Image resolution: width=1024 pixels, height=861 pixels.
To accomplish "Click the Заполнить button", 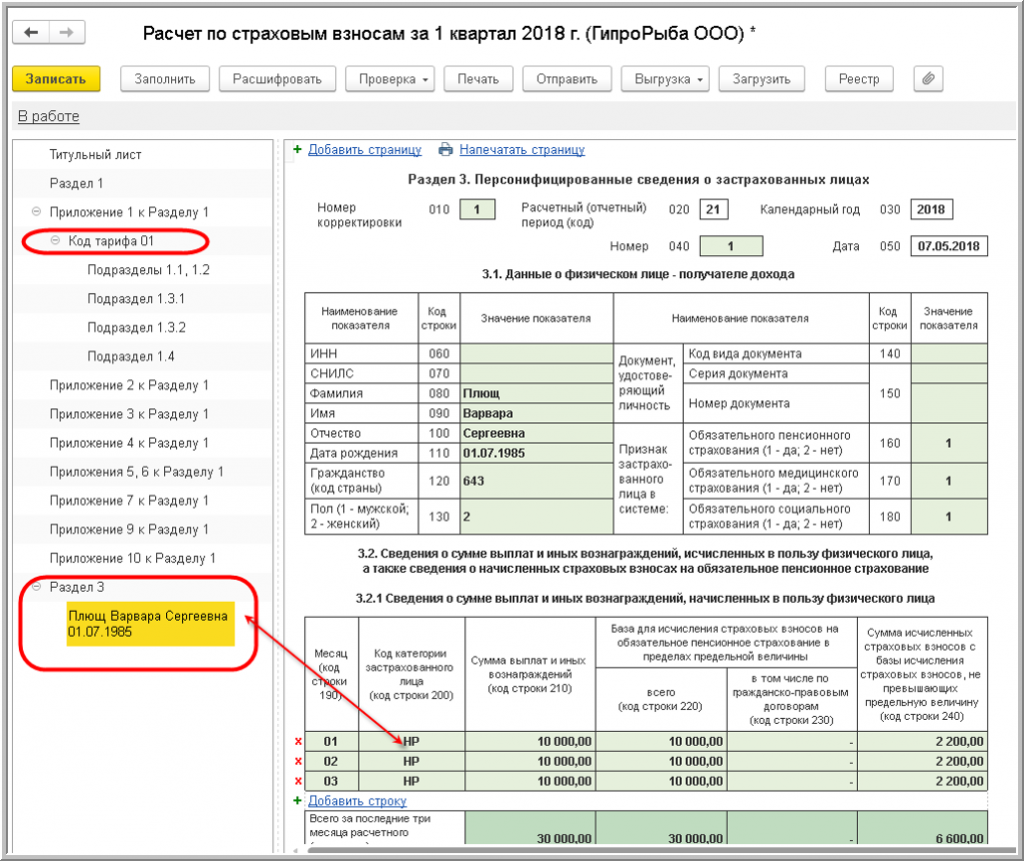I will pos(165,79).
